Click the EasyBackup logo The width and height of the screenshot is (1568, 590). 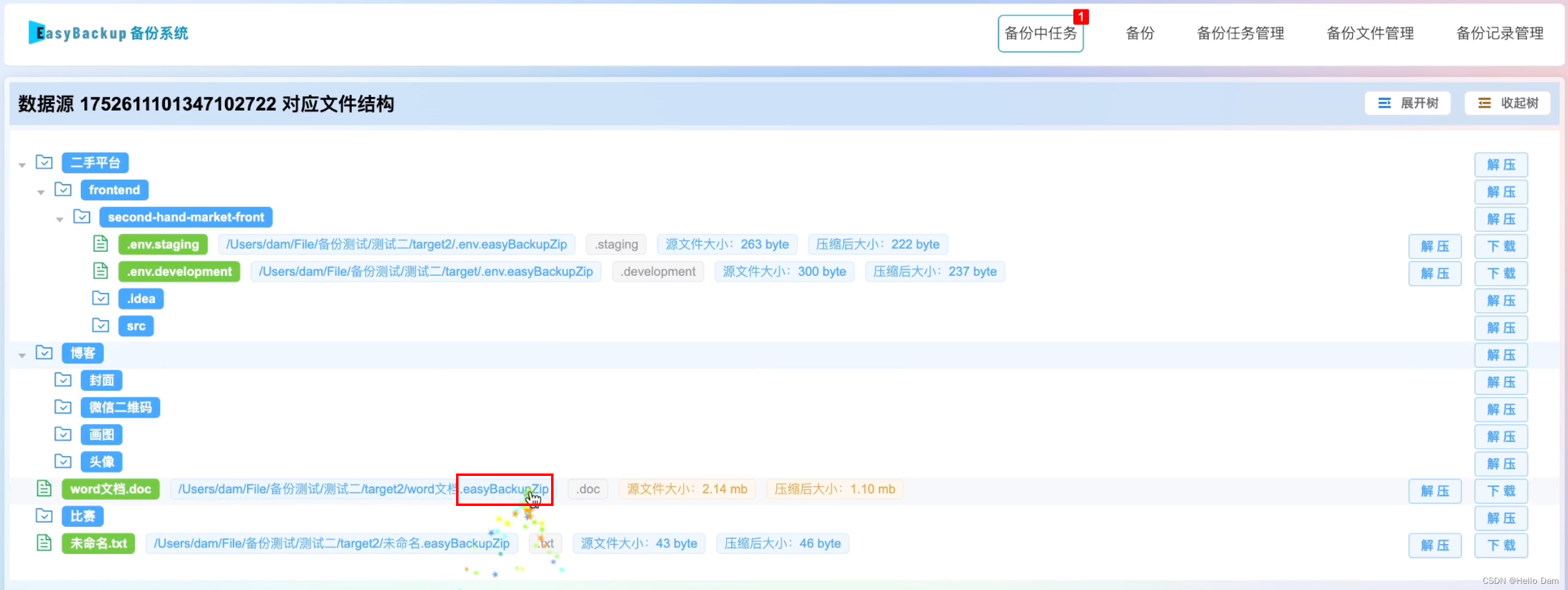108,33
